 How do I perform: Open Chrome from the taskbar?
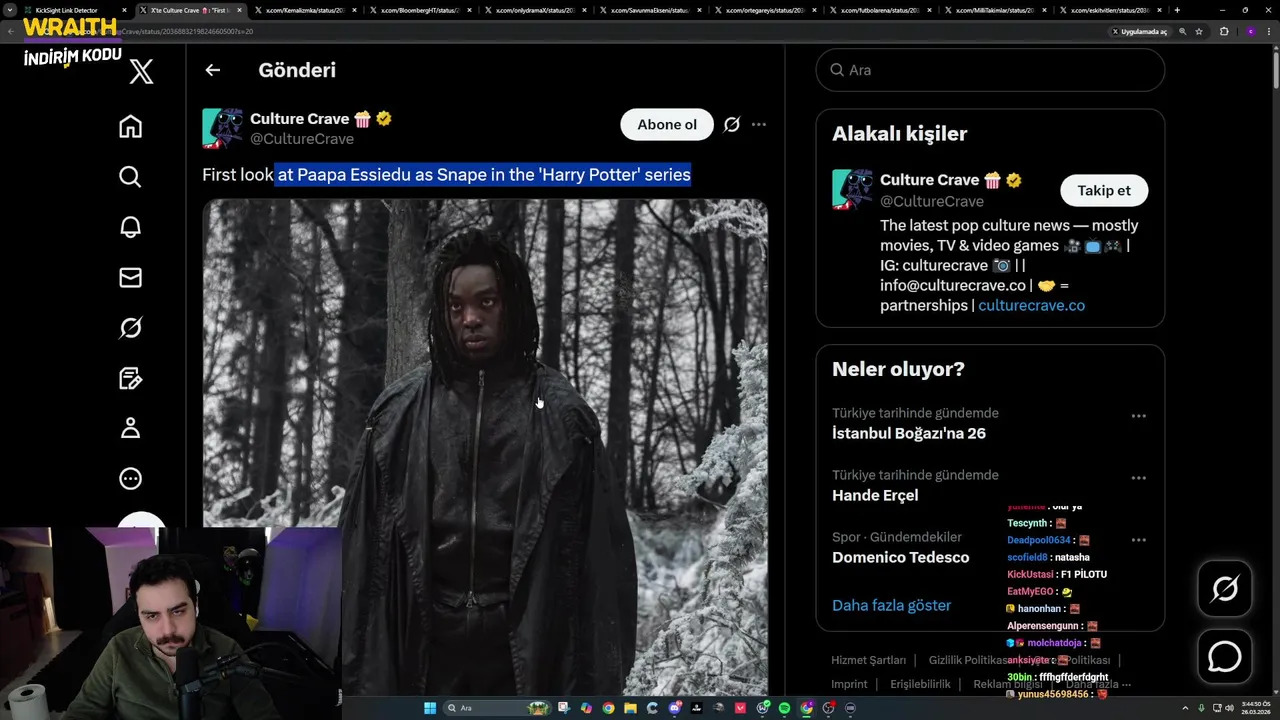coord(608,708)
